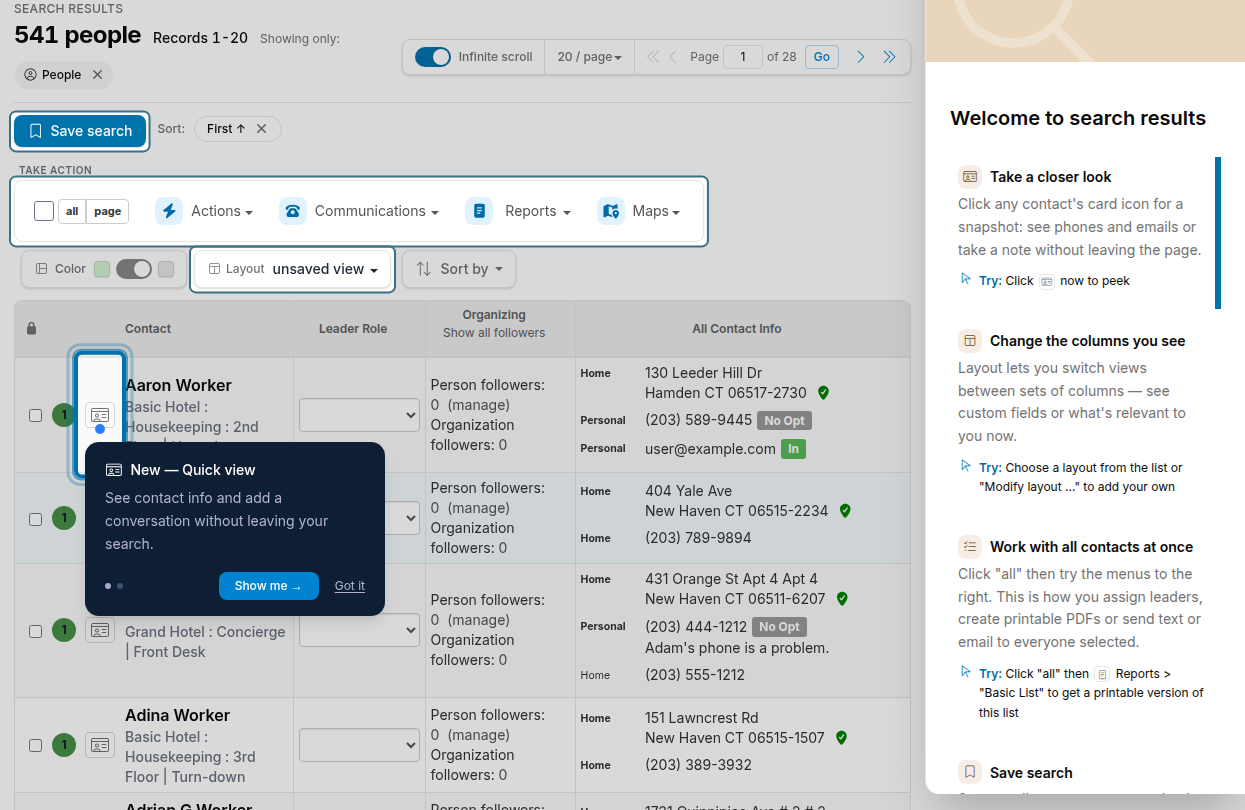The image size is (1245, 810).
Task: Click the page number input field
Action: (743, 57)
